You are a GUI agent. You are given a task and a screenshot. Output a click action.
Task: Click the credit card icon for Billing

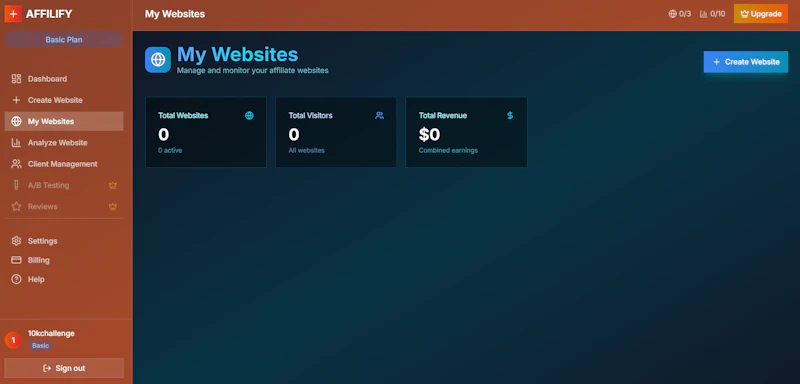click(16, 260)
